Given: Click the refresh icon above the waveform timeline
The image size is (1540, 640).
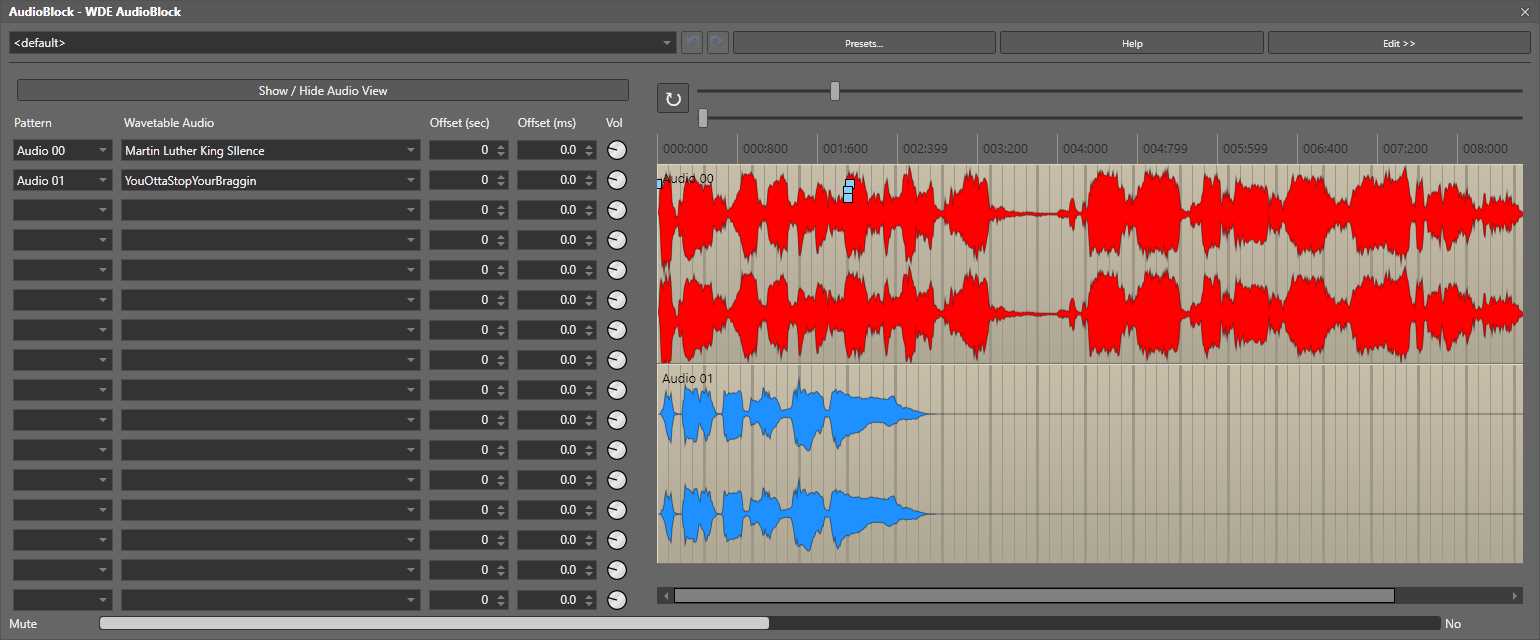Looking at the screenshot, I should click(672, 97).
